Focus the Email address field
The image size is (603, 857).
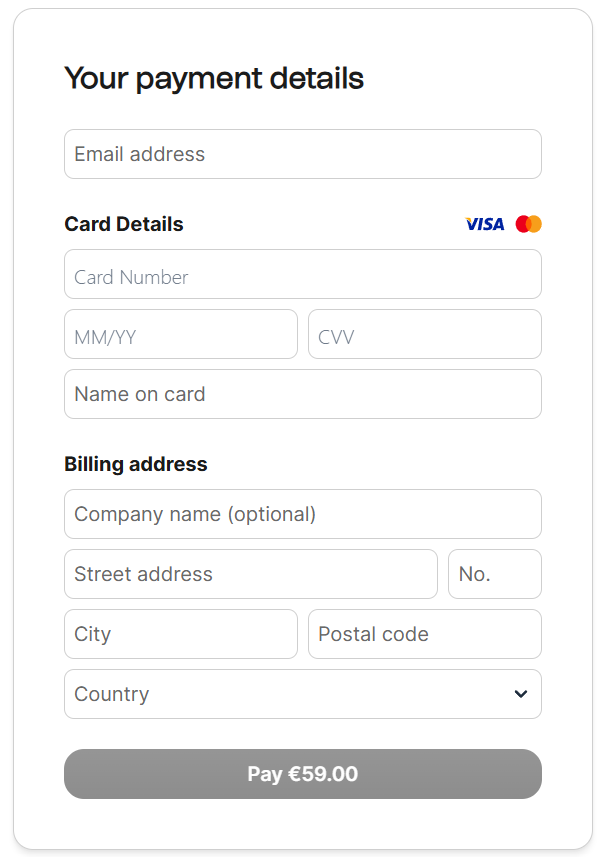302,154
